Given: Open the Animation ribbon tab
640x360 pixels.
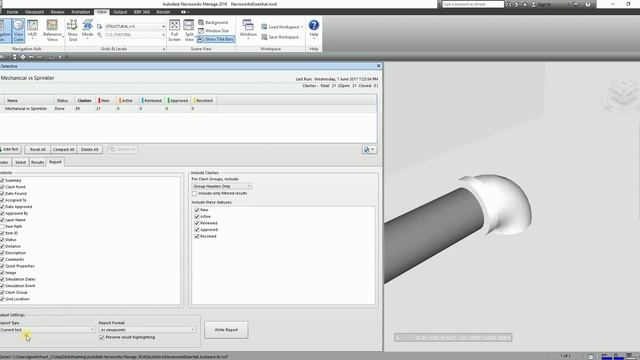Looking at the screenshot, I should (x=80, y=12).
